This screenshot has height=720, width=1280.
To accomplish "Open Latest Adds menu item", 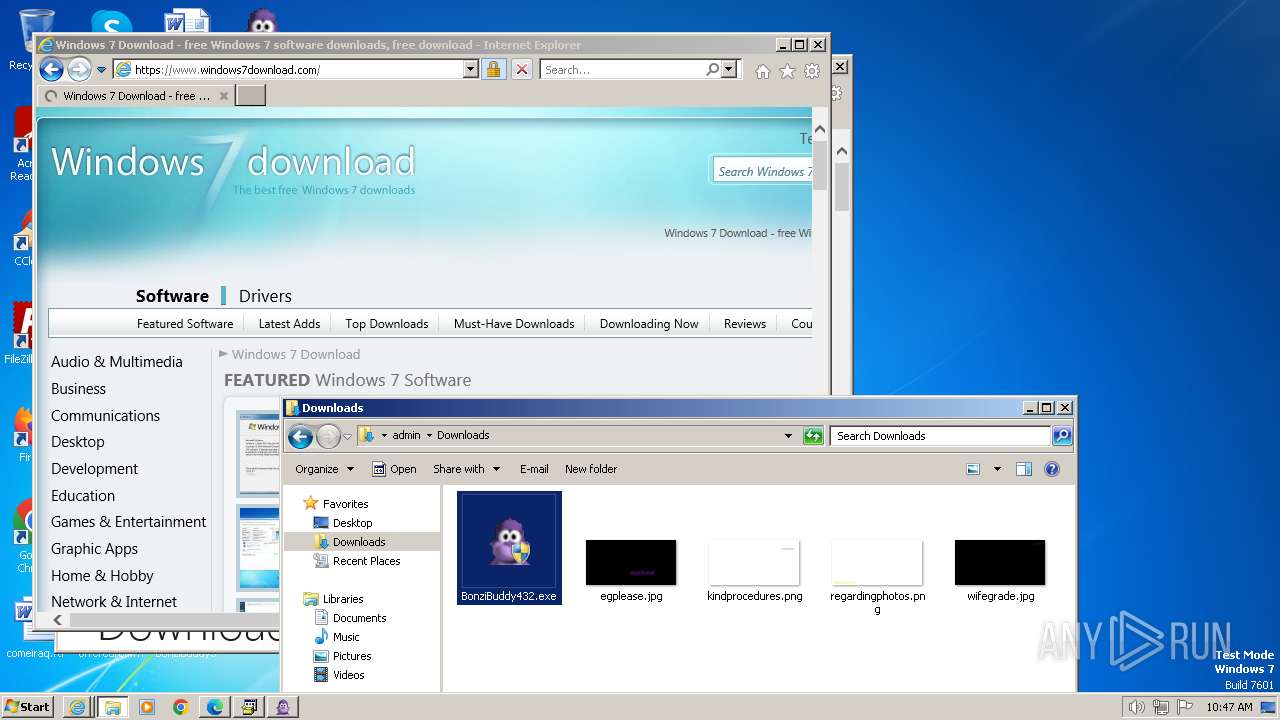I will click(289, 324).
